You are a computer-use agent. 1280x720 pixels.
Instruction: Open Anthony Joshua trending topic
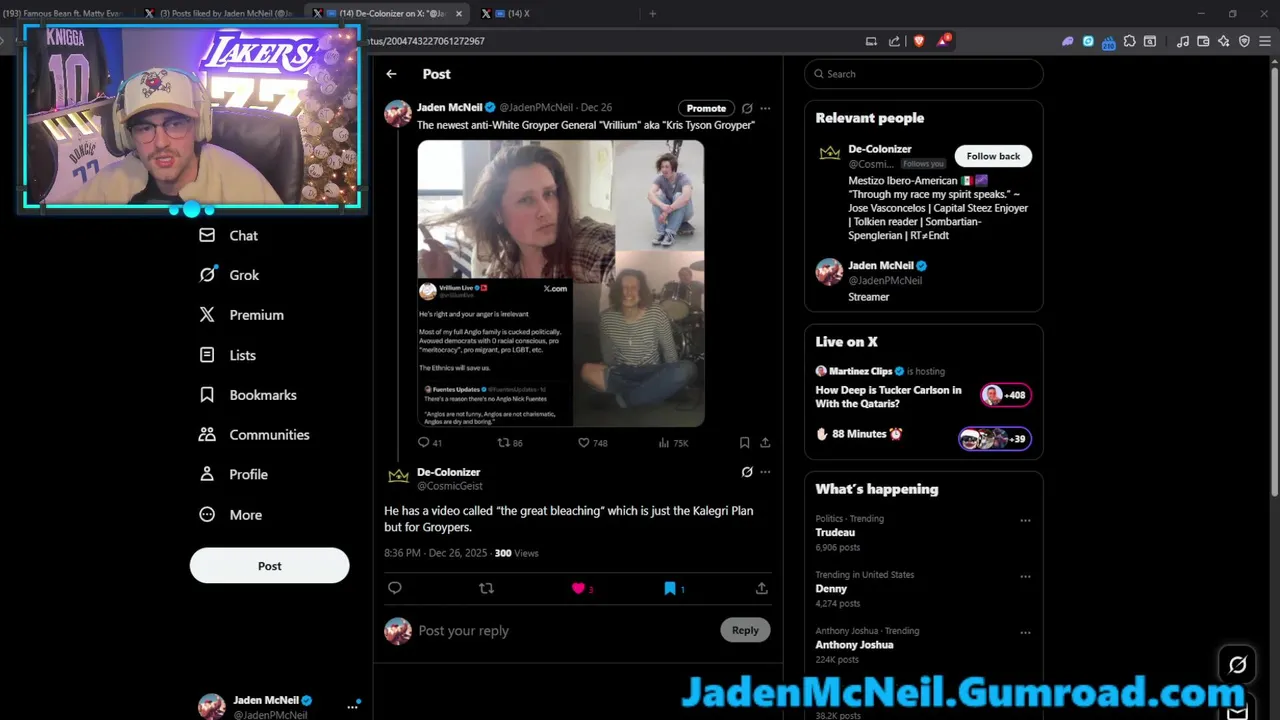(x=854, y=645)
